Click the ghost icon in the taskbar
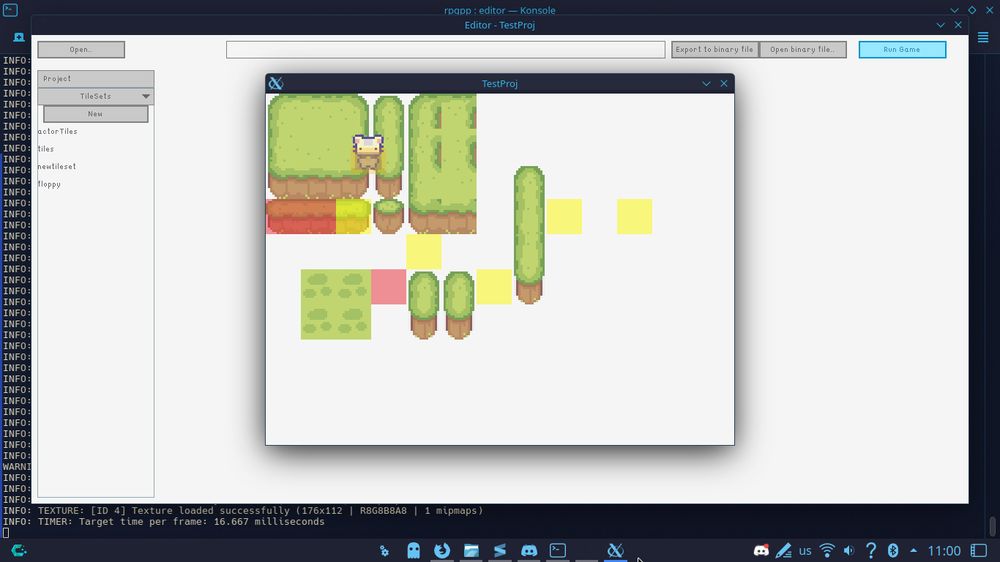Image resolution: width=1000 pixels, height=562 pixels. point(413,551)
